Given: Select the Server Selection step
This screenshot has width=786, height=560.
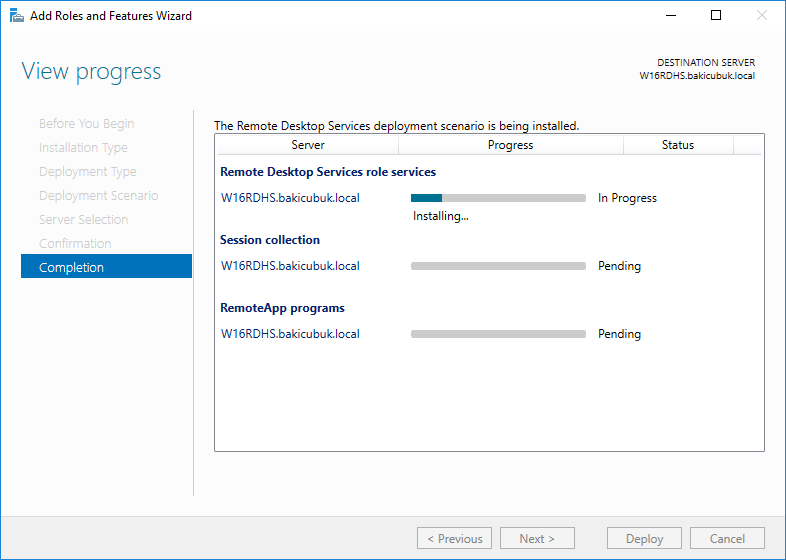Looking at the screenshot, I should point(84,220).
